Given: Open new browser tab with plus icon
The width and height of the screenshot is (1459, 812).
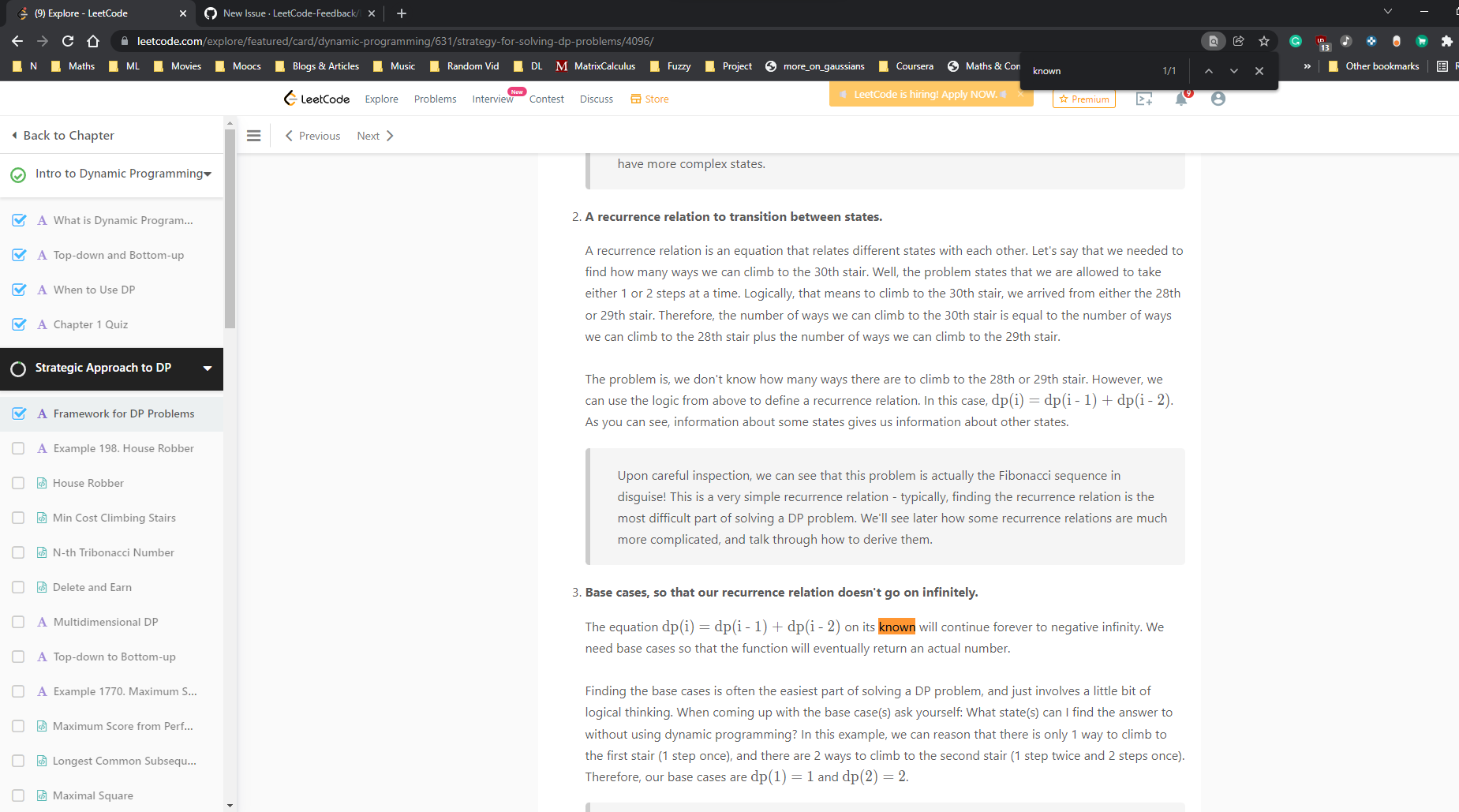Looking at the screenshot, I should point(402,13).
